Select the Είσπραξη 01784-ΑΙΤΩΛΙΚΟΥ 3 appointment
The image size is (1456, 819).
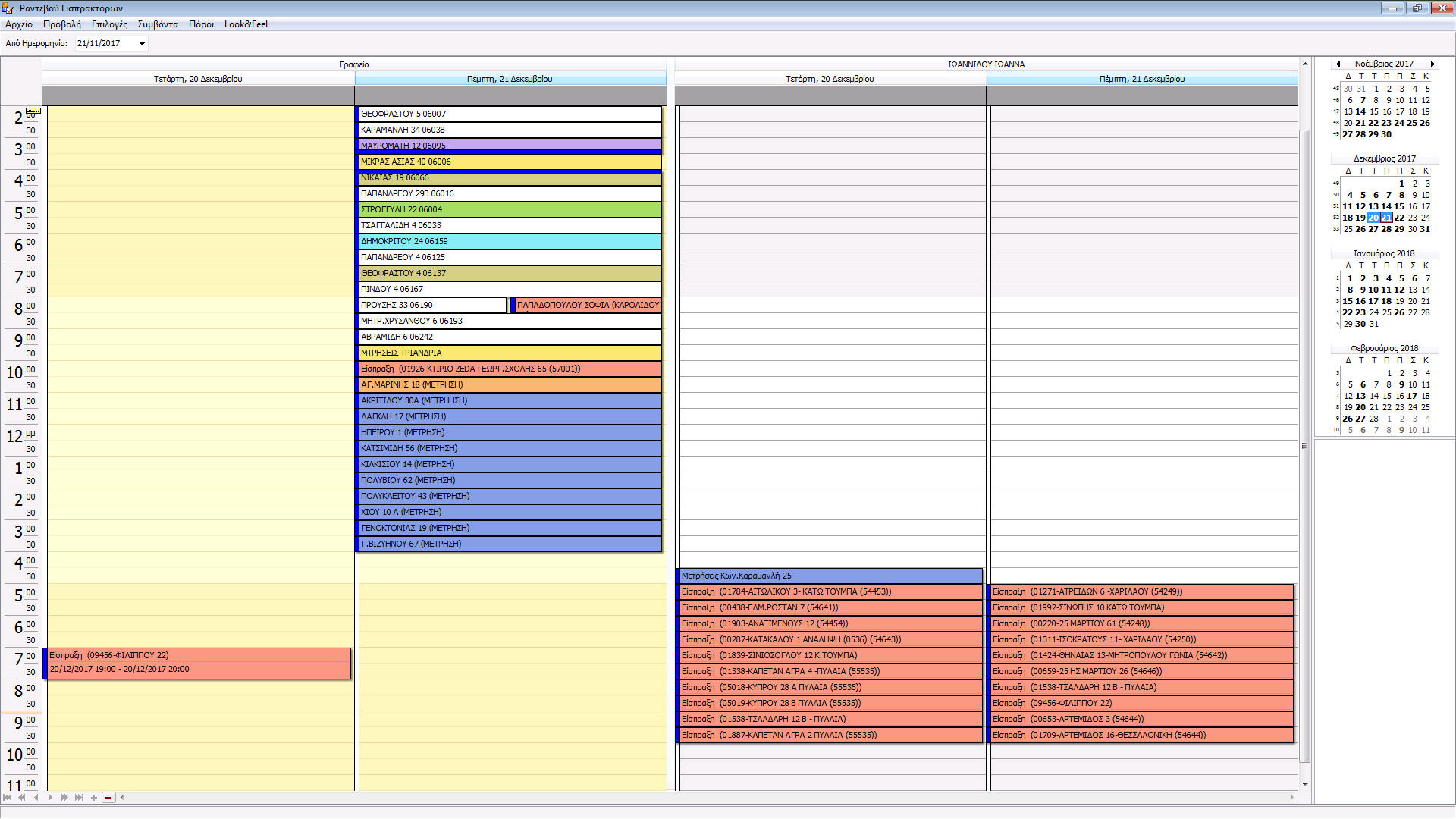[830, 591]
